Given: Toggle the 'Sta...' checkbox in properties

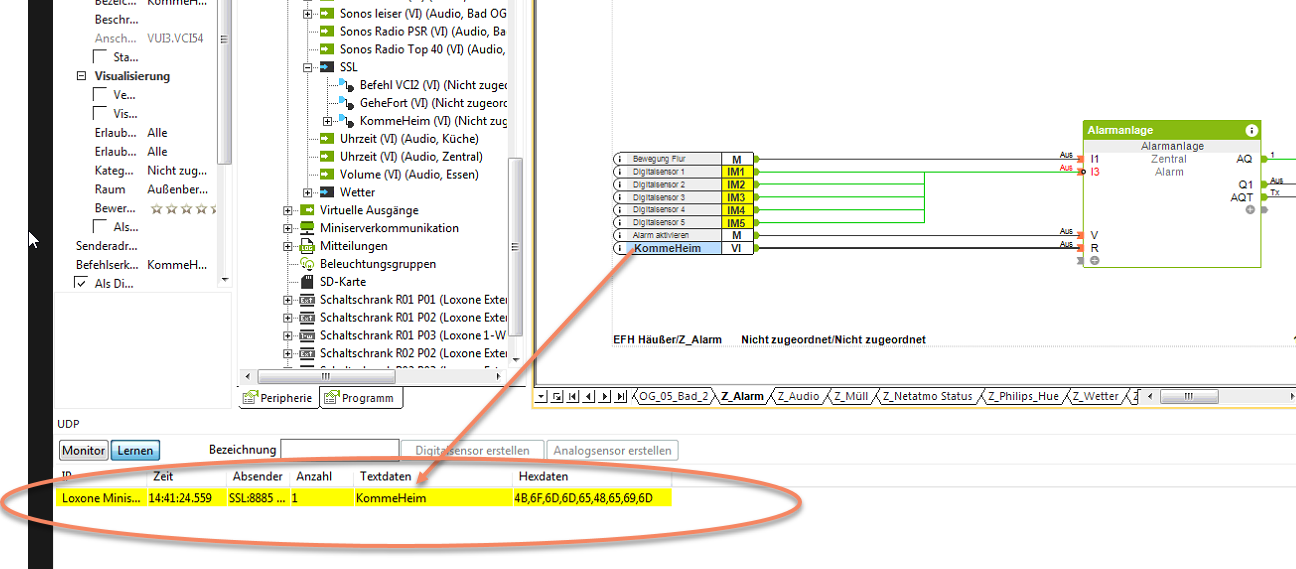Looking at the screenshot, I should 100,57.
